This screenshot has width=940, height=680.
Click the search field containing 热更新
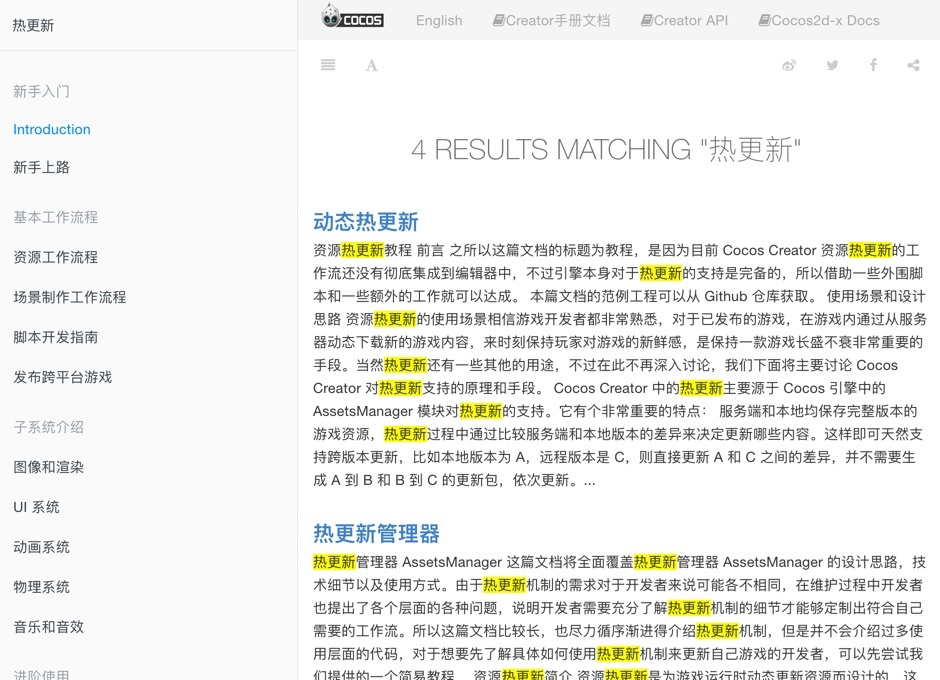[x=149, y=25]
